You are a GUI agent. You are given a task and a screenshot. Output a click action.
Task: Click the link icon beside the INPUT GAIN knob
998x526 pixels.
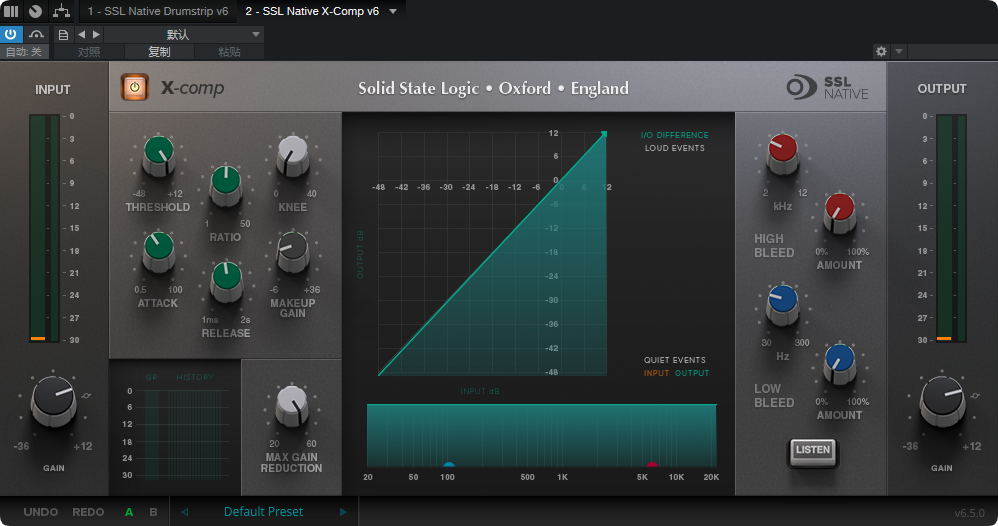point(87,395)
